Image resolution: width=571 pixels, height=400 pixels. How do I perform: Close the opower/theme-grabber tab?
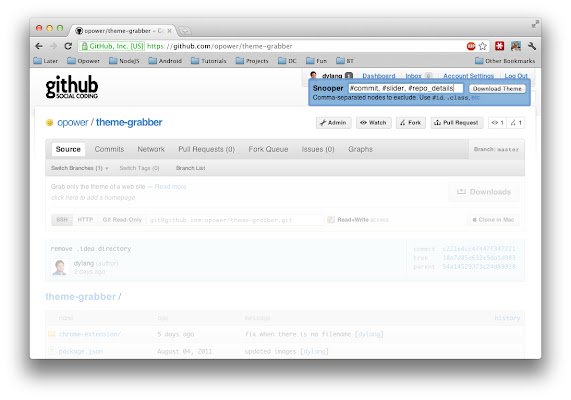point(170,31)
